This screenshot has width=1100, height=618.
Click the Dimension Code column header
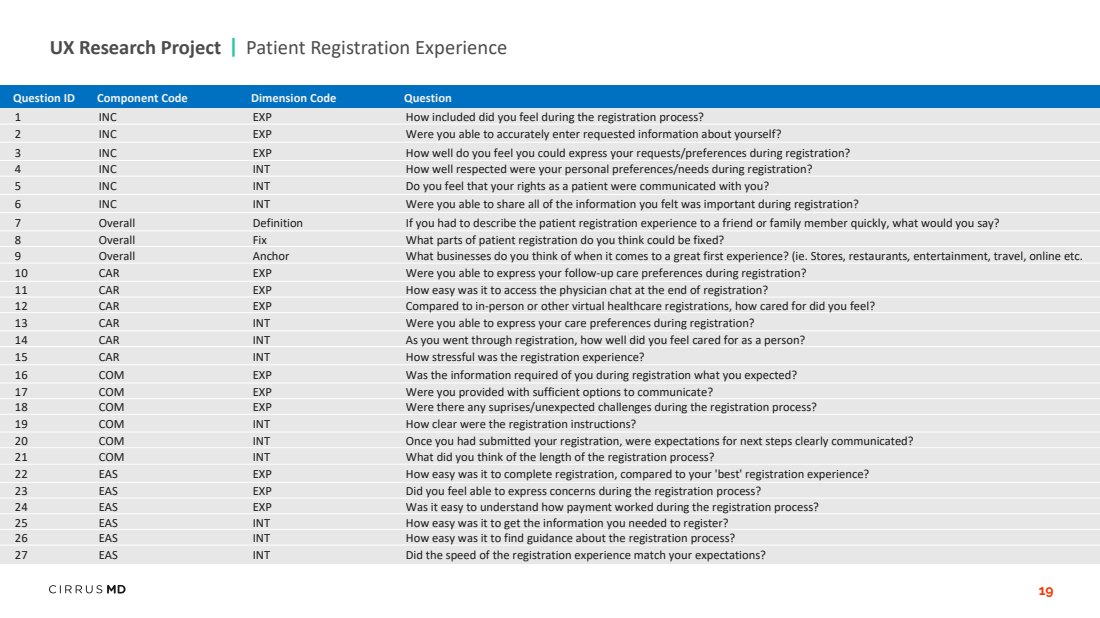pyautogui.click(x=293, y=98)
